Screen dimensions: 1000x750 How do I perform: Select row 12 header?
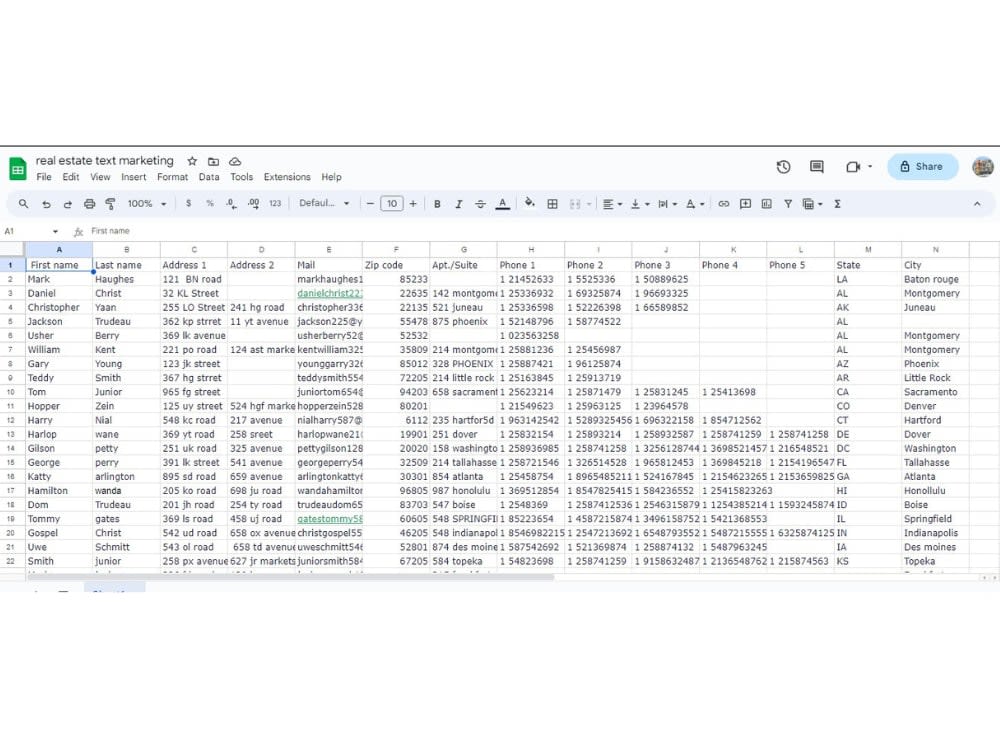[x=11, y=420]
